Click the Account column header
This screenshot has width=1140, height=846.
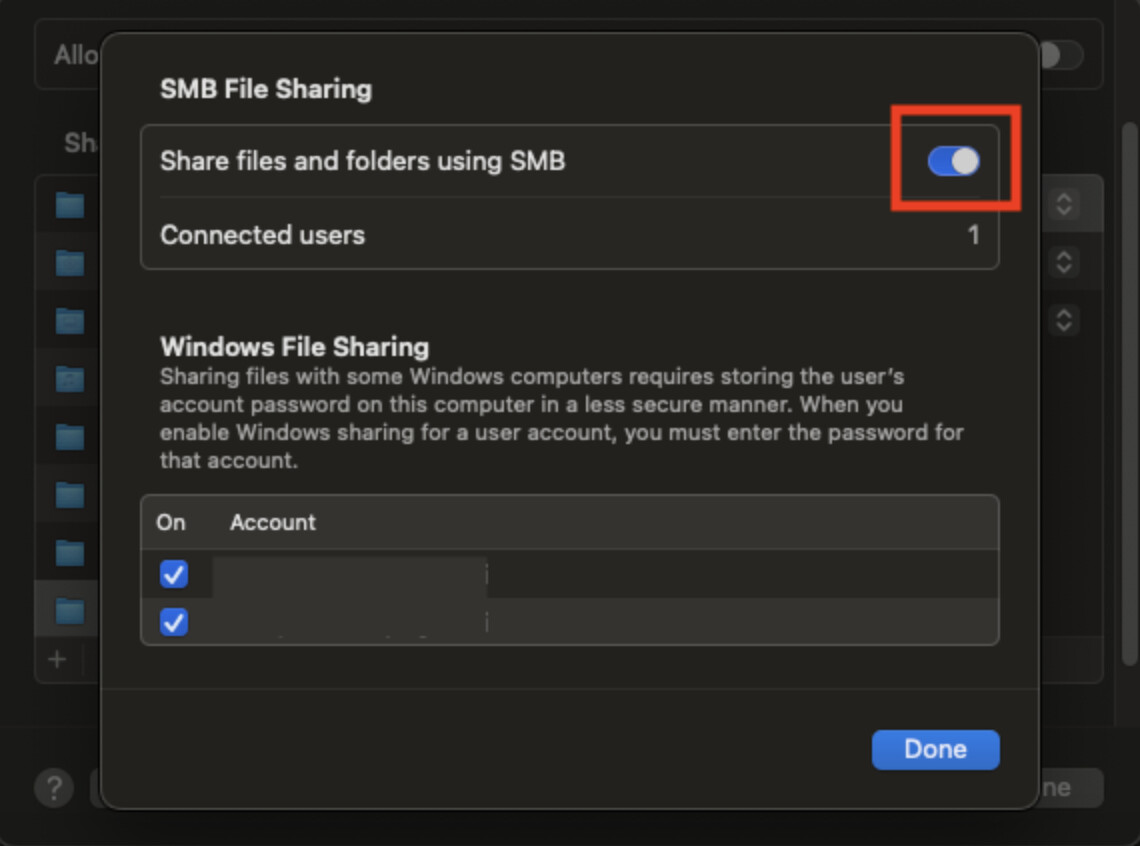tap(273, 522)
